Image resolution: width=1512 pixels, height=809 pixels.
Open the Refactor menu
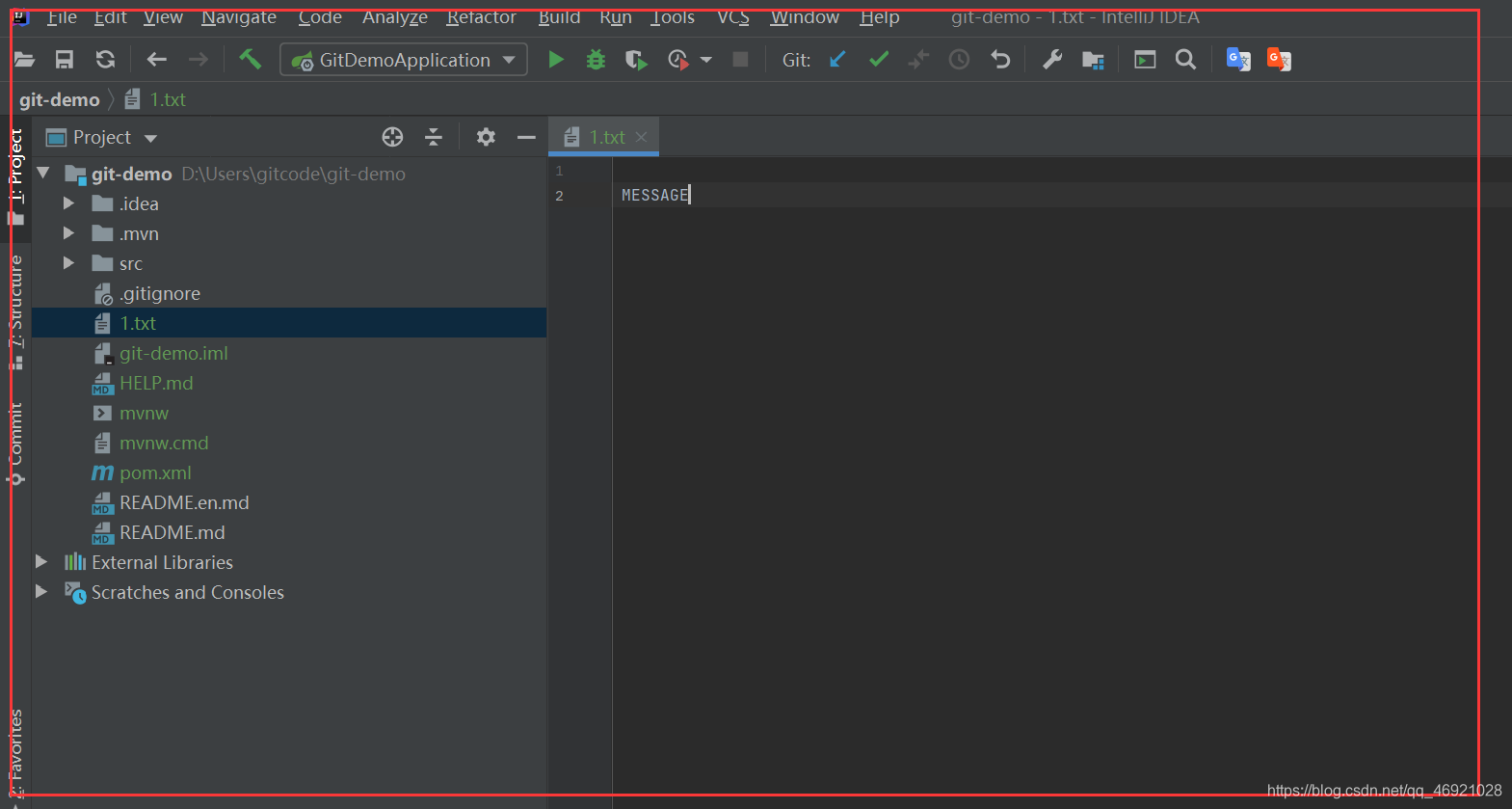(x=481, y=17)
